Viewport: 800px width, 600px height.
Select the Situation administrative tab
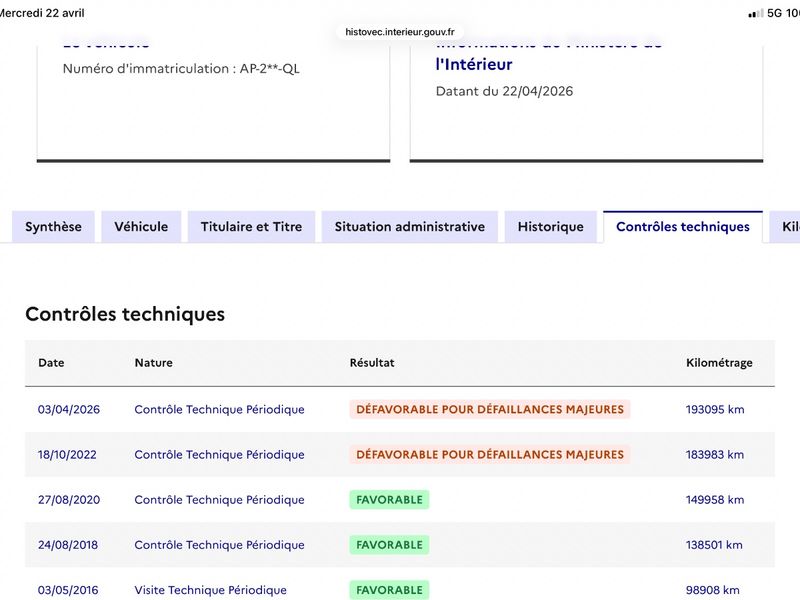coord(410,227)
